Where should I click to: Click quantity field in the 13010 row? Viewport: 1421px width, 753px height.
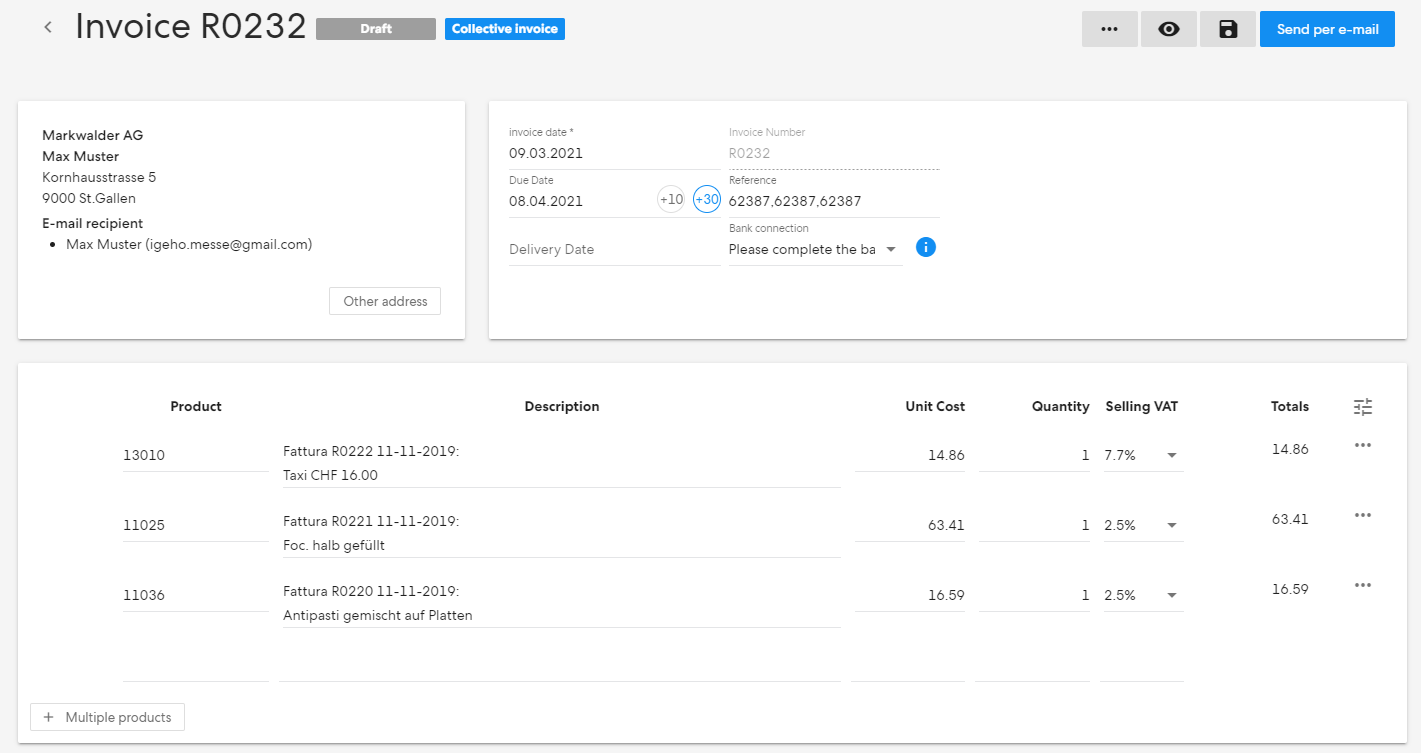pyautogui.click(x=1034, y=456)
